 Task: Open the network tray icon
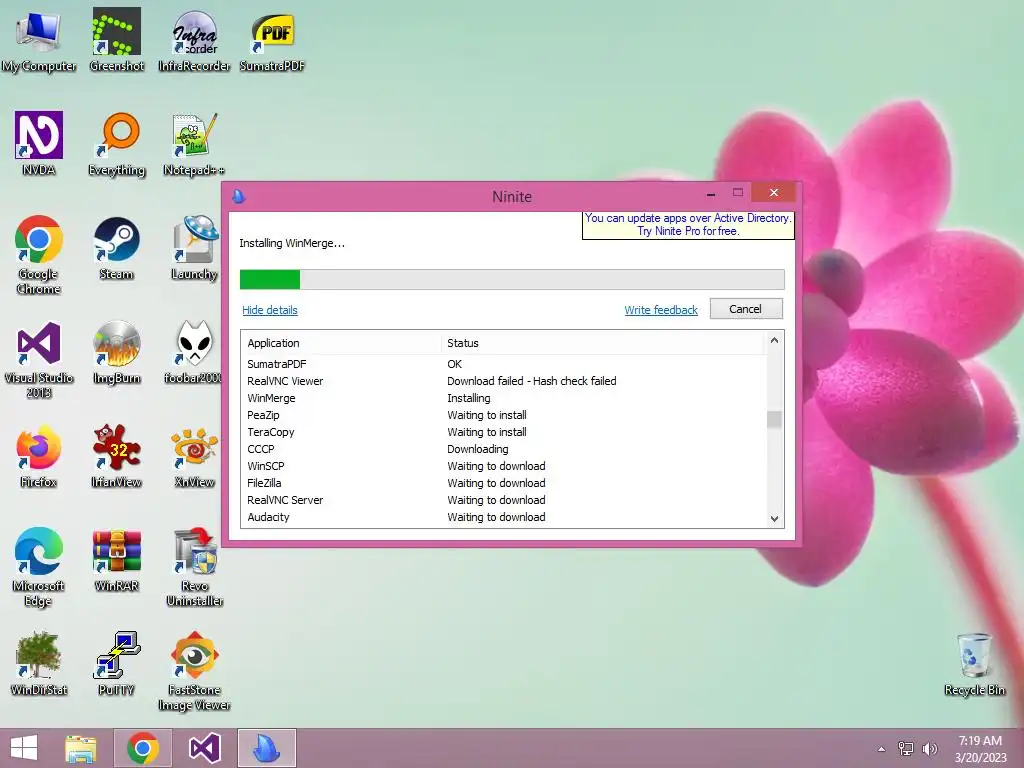[x=906, y=749]
